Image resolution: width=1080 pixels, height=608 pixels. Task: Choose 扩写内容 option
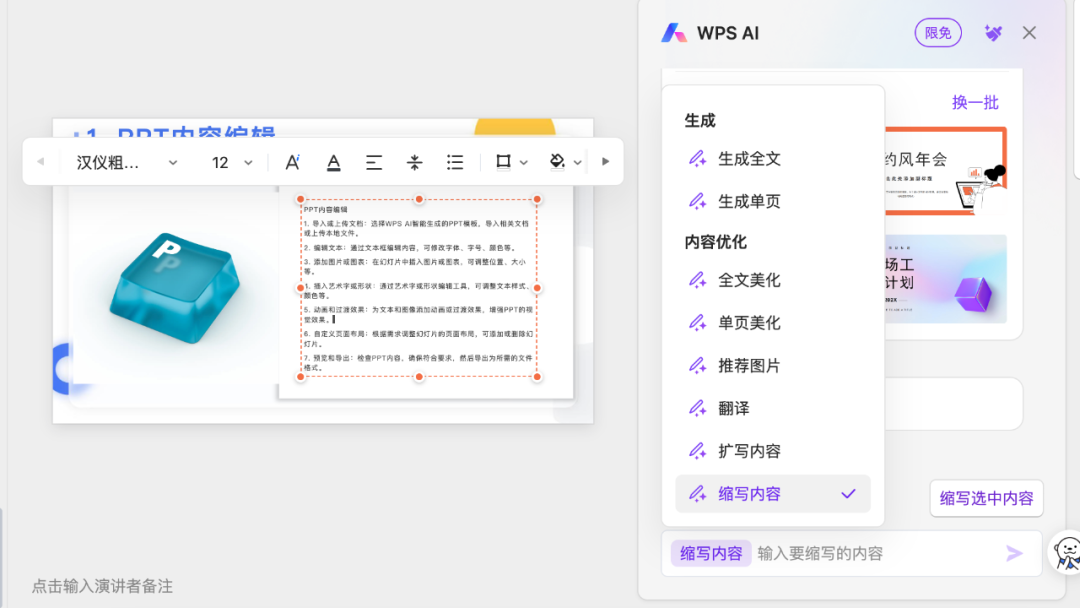[x=773, y=451]
